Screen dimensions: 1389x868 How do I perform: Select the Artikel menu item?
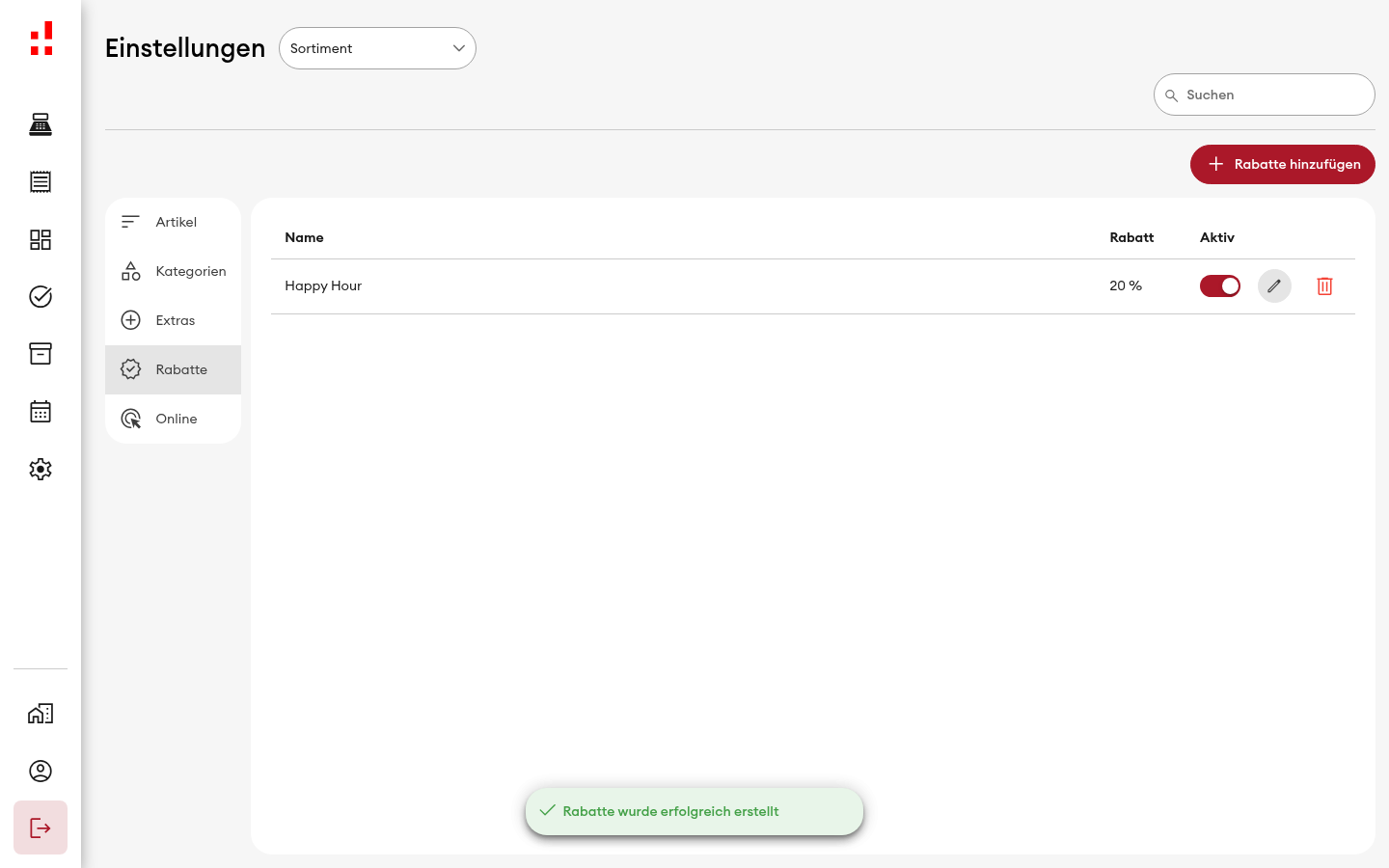pos(174,222)
